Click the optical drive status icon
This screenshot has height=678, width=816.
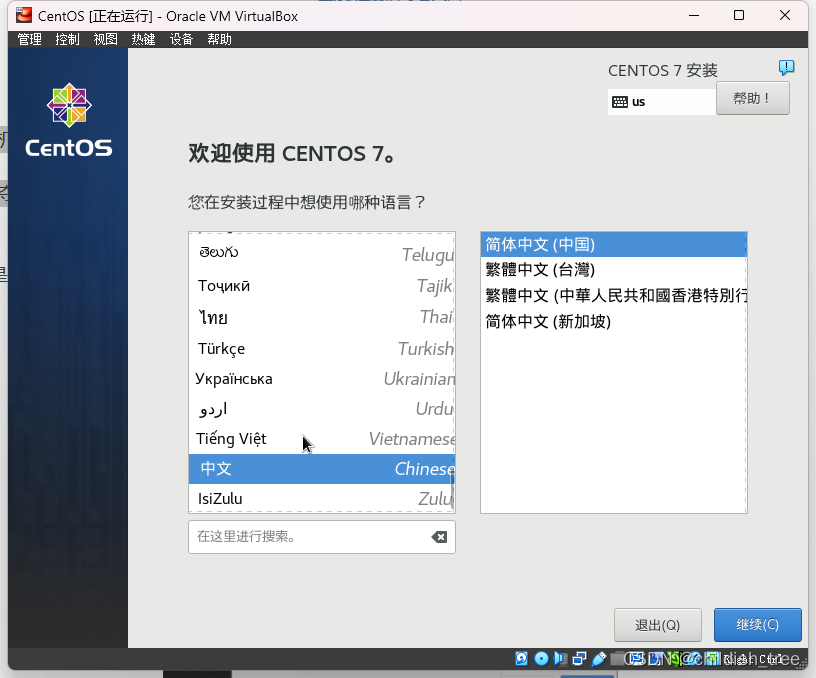click(541, 658)
